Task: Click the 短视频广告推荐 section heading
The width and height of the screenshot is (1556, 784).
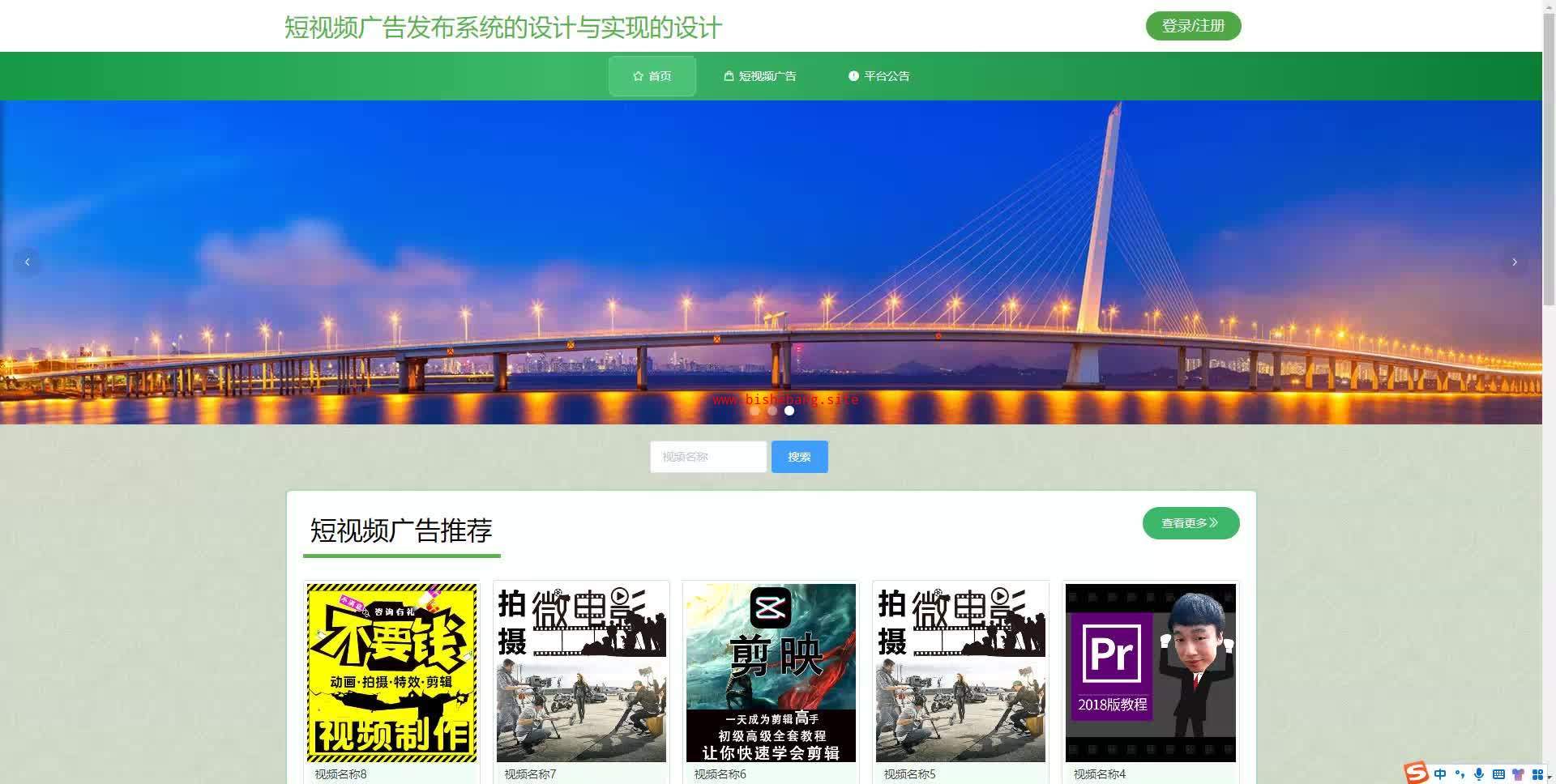Action: [x=401, y=530]
